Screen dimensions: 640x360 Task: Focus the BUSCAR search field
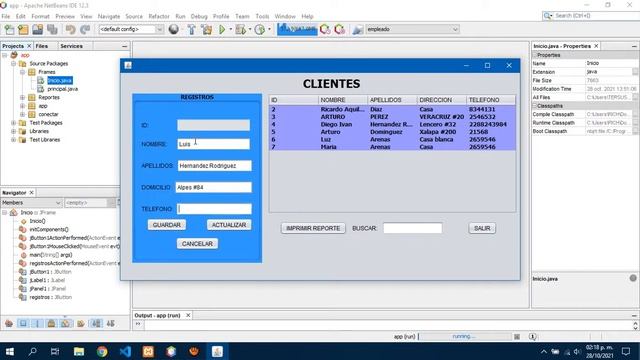point(412,228)
